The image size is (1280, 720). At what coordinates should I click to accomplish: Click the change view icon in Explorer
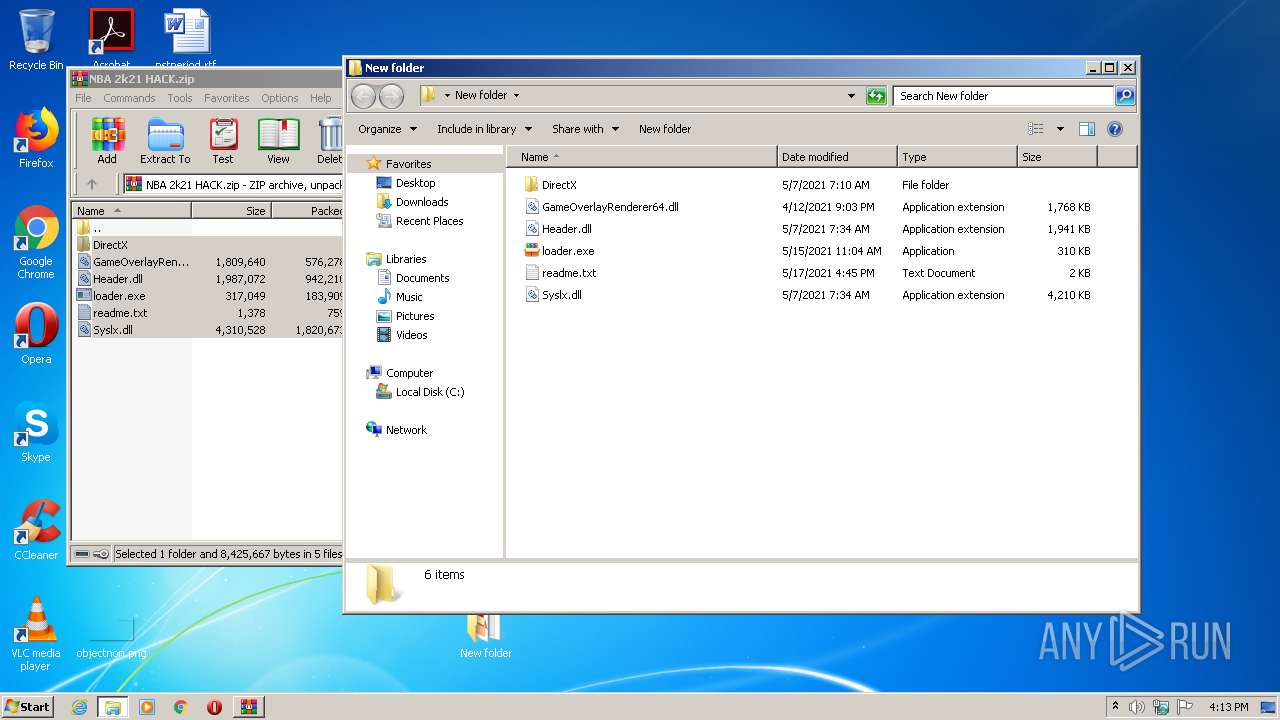1036,129
